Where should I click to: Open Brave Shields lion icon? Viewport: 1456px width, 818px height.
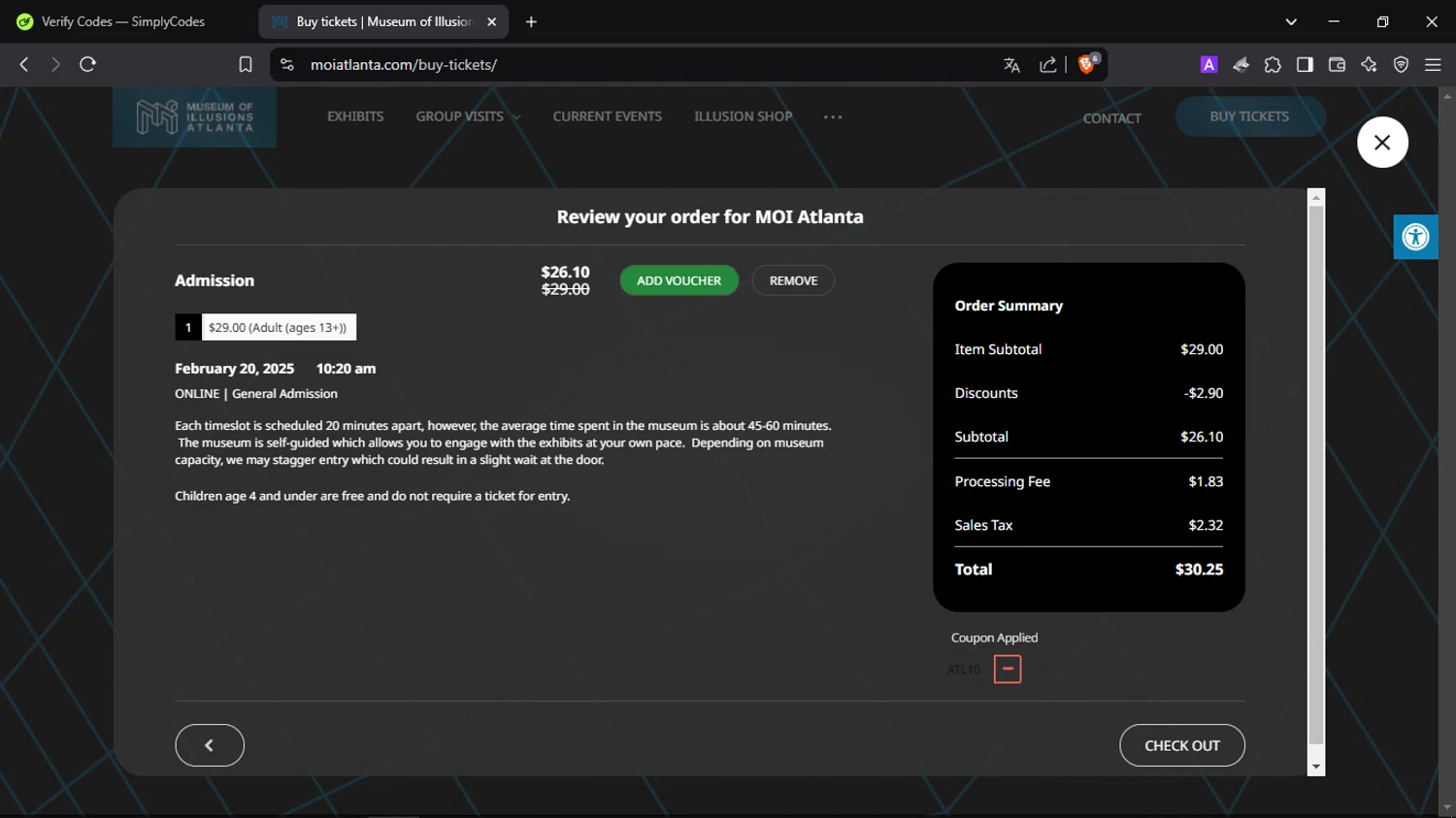pos(1087,64)
